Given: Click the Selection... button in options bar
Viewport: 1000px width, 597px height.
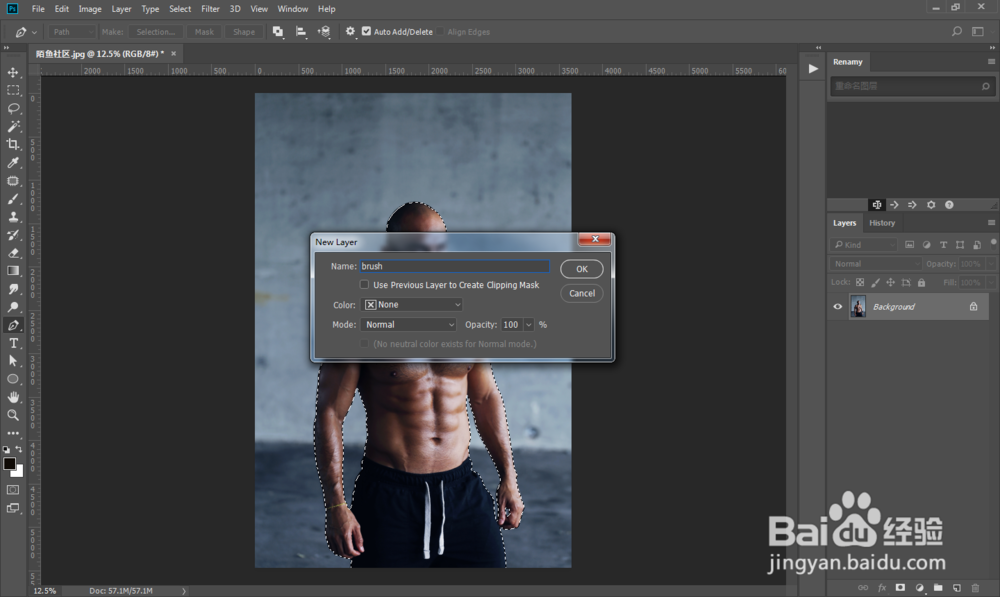Looking at the screenshot, I should click(156, 31).
